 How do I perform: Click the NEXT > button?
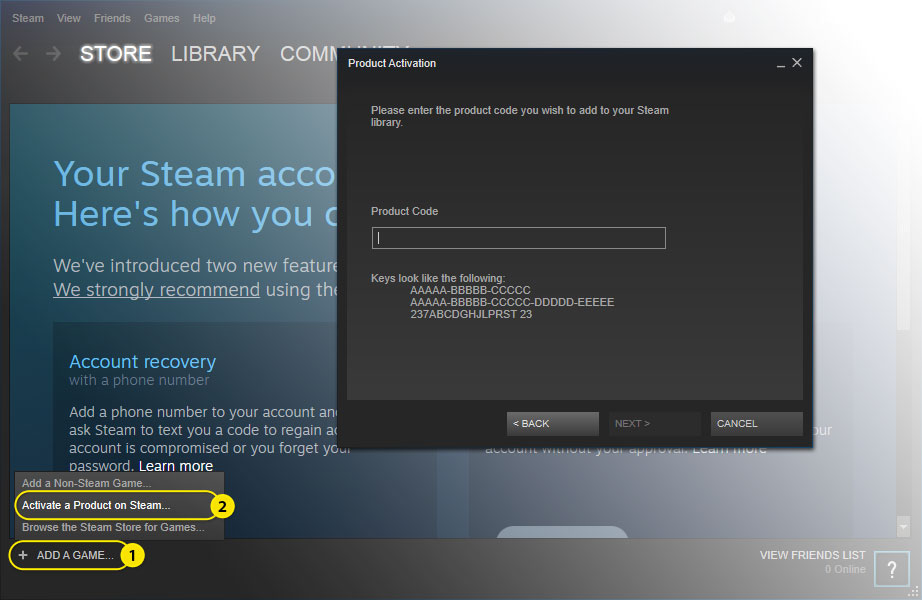pyautogui.click(x=654, y=424)
